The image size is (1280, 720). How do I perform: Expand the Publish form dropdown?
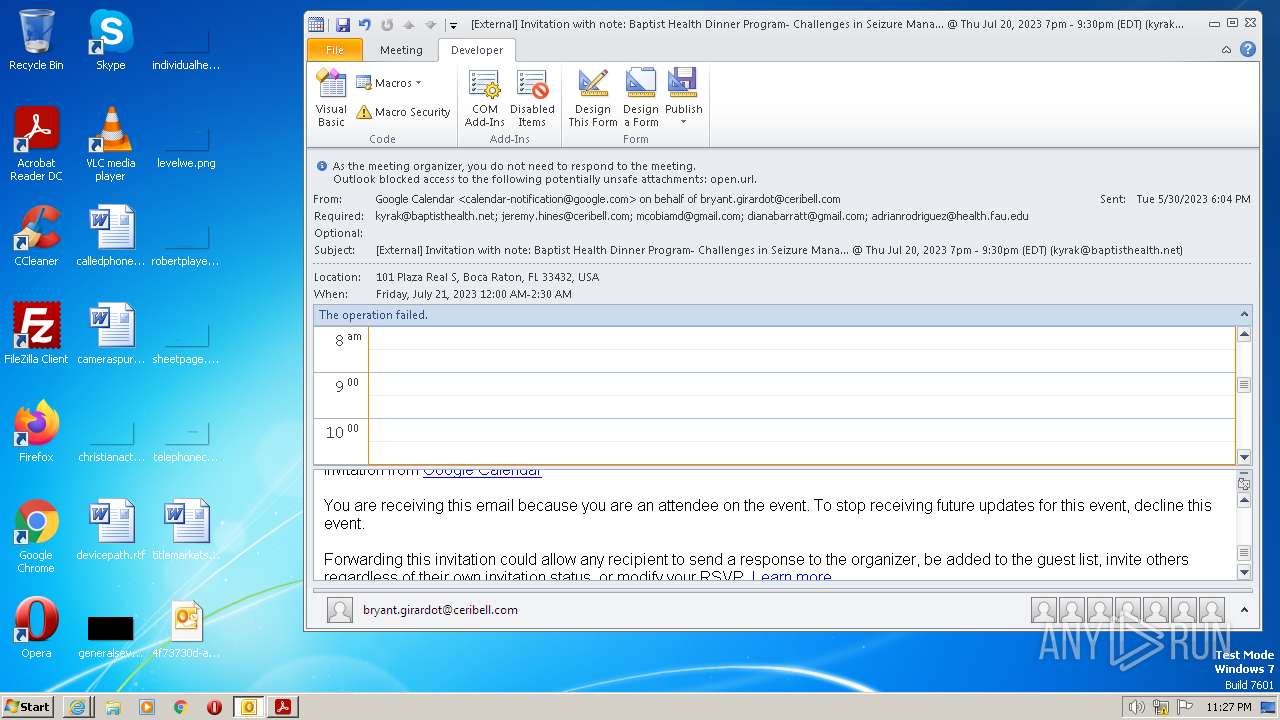(x=684, y=98)
